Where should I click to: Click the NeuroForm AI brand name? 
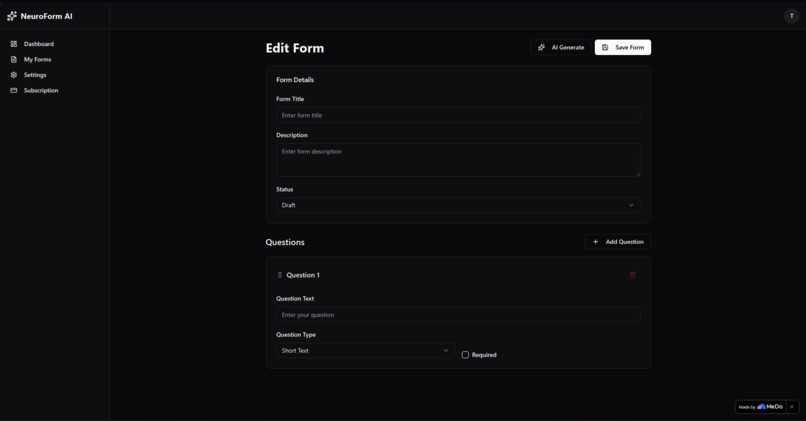46,16
